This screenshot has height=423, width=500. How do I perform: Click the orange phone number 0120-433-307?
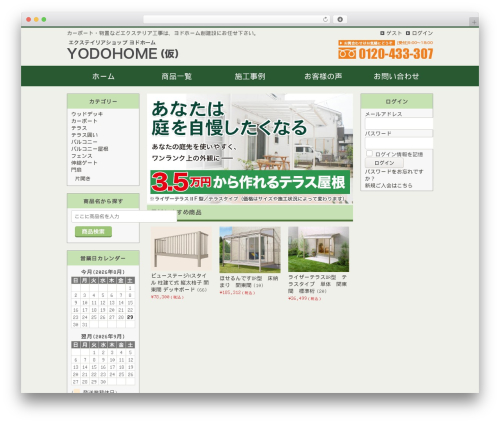(x=396, y=54)
